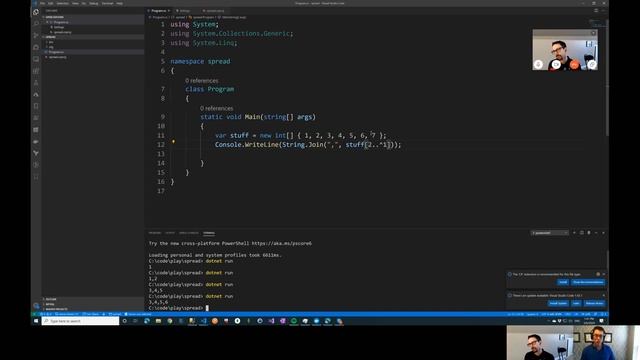The image size is (640, 360).
Task: Close the terminal panel
Action: [603, 233]
